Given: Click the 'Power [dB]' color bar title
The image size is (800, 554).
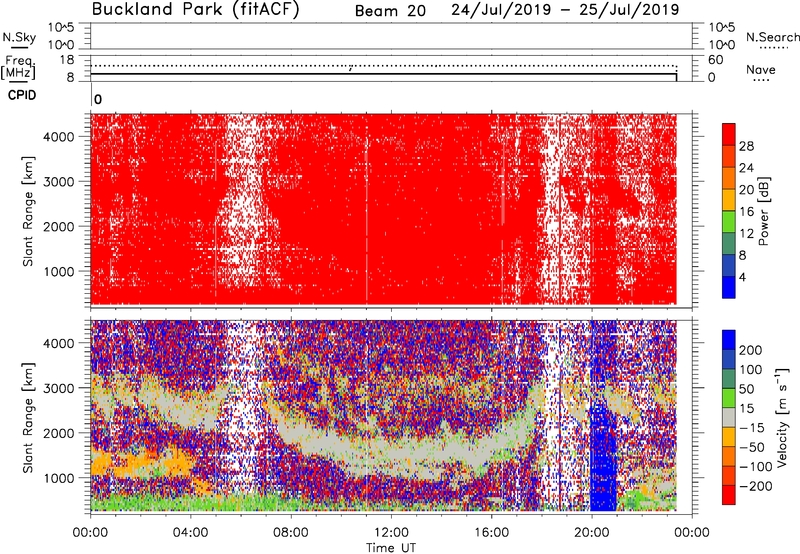Looking at the screenshot, I should pyautogui.click(x=764, y=211).
